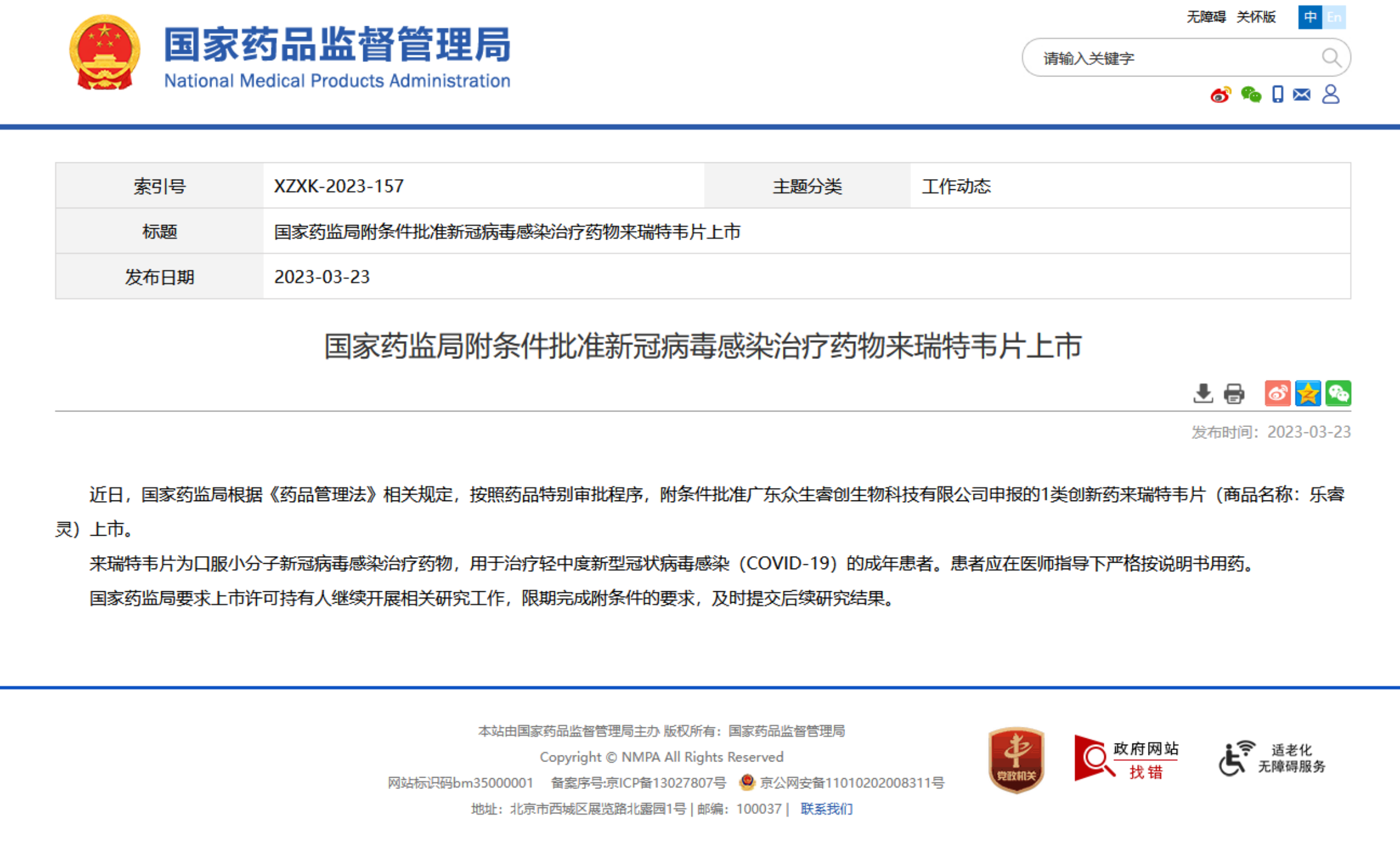Open the user account icon

pos(1331,94)
